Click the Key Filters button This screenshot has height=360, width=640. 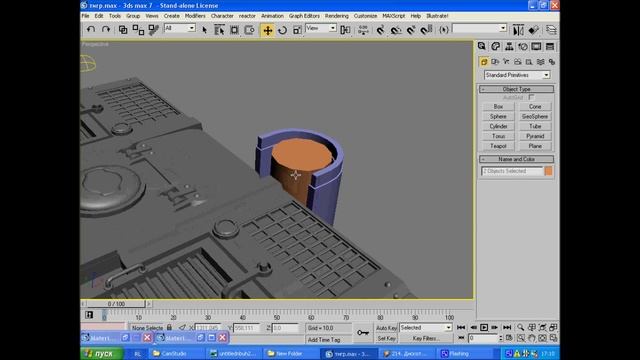pyautogui.click(x=426, y=338)
